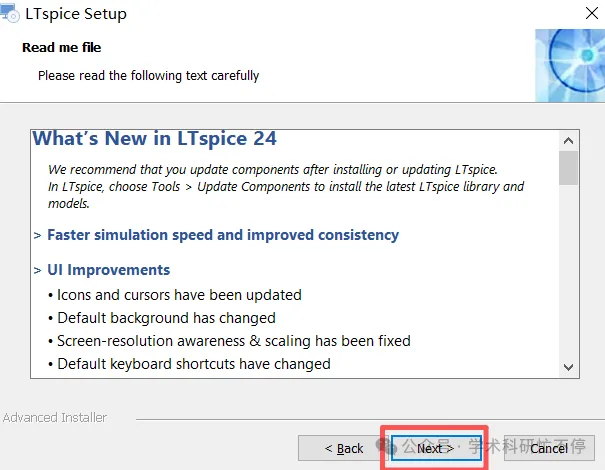605x470 pixels.
Task: Expand Faster simulation speed section arrow
Action: click(37, 235)
